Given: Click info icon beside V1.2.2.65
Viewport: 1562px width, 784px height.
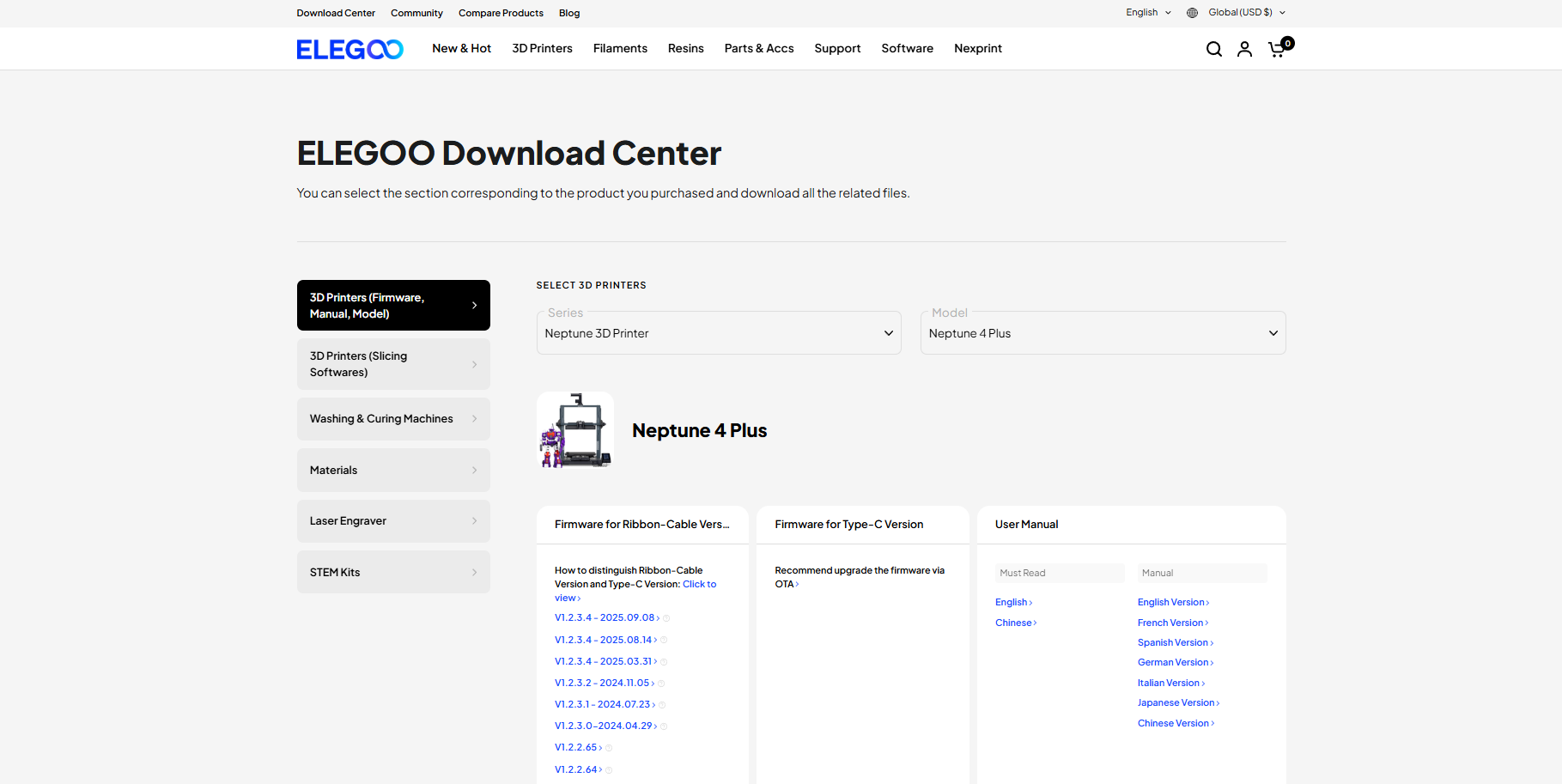Looking at the screenshot, I should 609,748.
